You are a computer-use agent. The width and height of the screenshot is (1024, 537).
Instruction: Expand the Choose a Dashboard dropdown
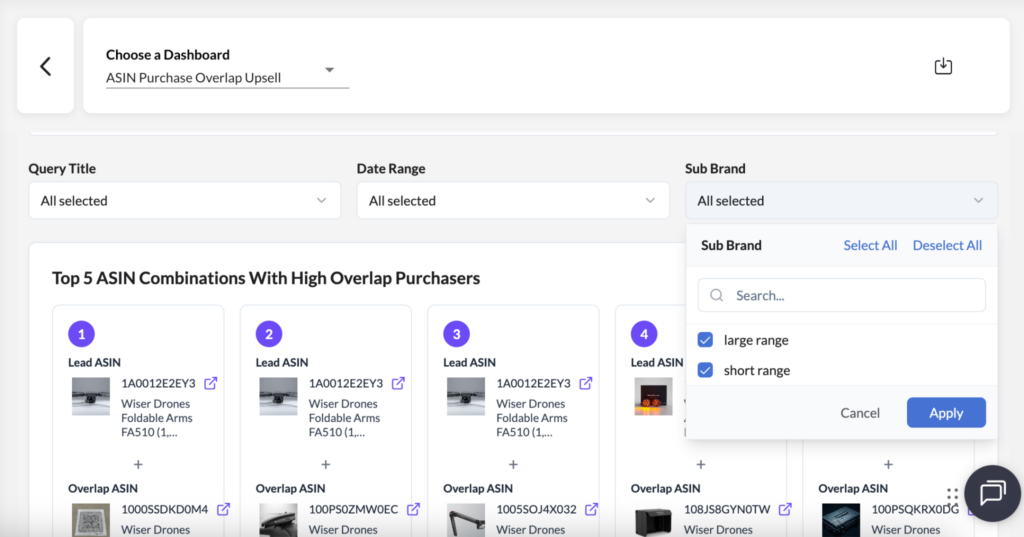coord(330,70)
